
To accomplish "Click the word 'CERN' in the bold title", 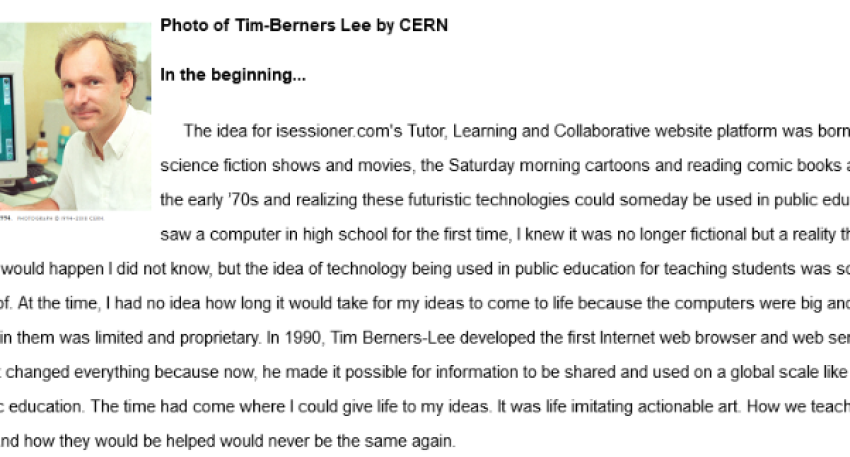I will point(423,26).
